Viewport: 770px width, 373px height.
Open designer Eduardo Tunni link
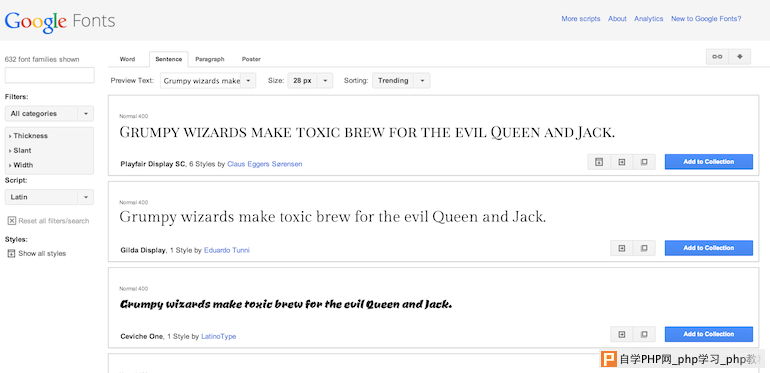227,250
